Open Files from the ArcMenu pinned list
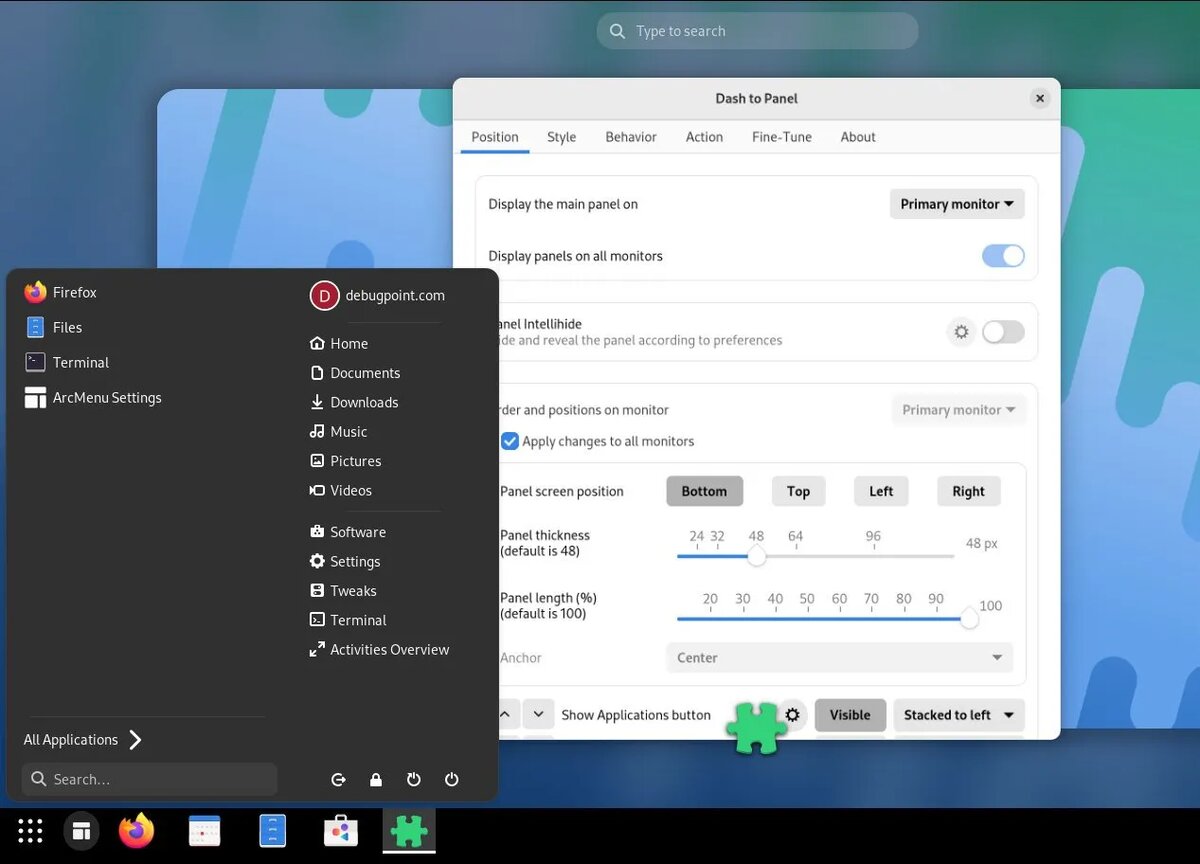 click(54, 327)
